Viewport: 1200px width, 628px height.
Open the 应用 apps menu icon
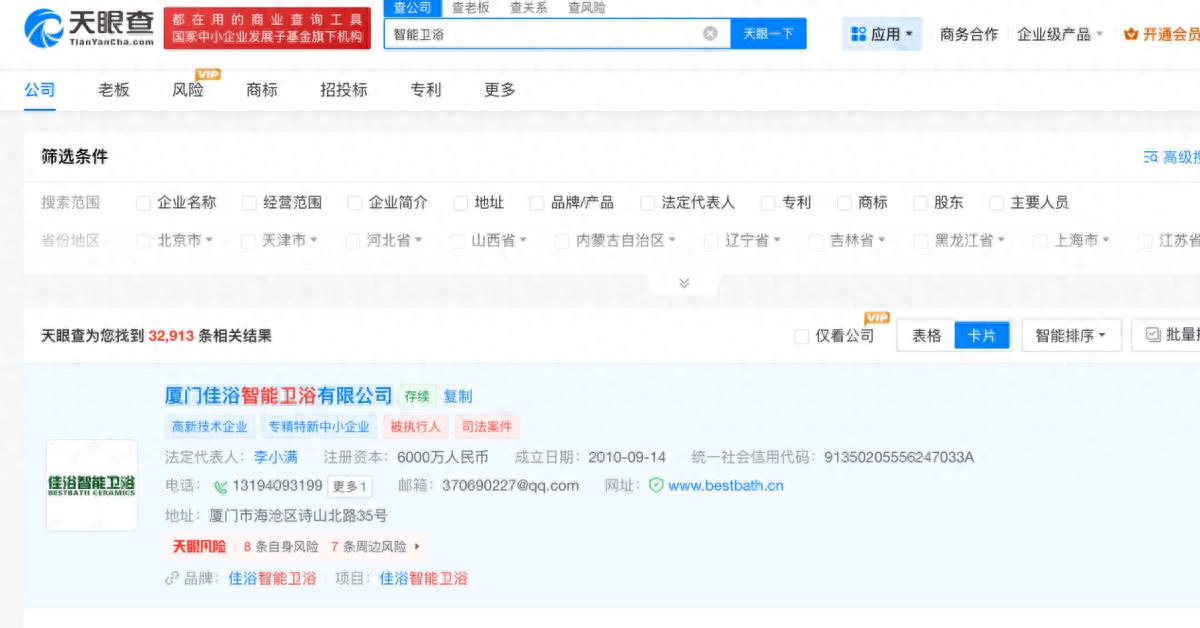coord(857,33)
